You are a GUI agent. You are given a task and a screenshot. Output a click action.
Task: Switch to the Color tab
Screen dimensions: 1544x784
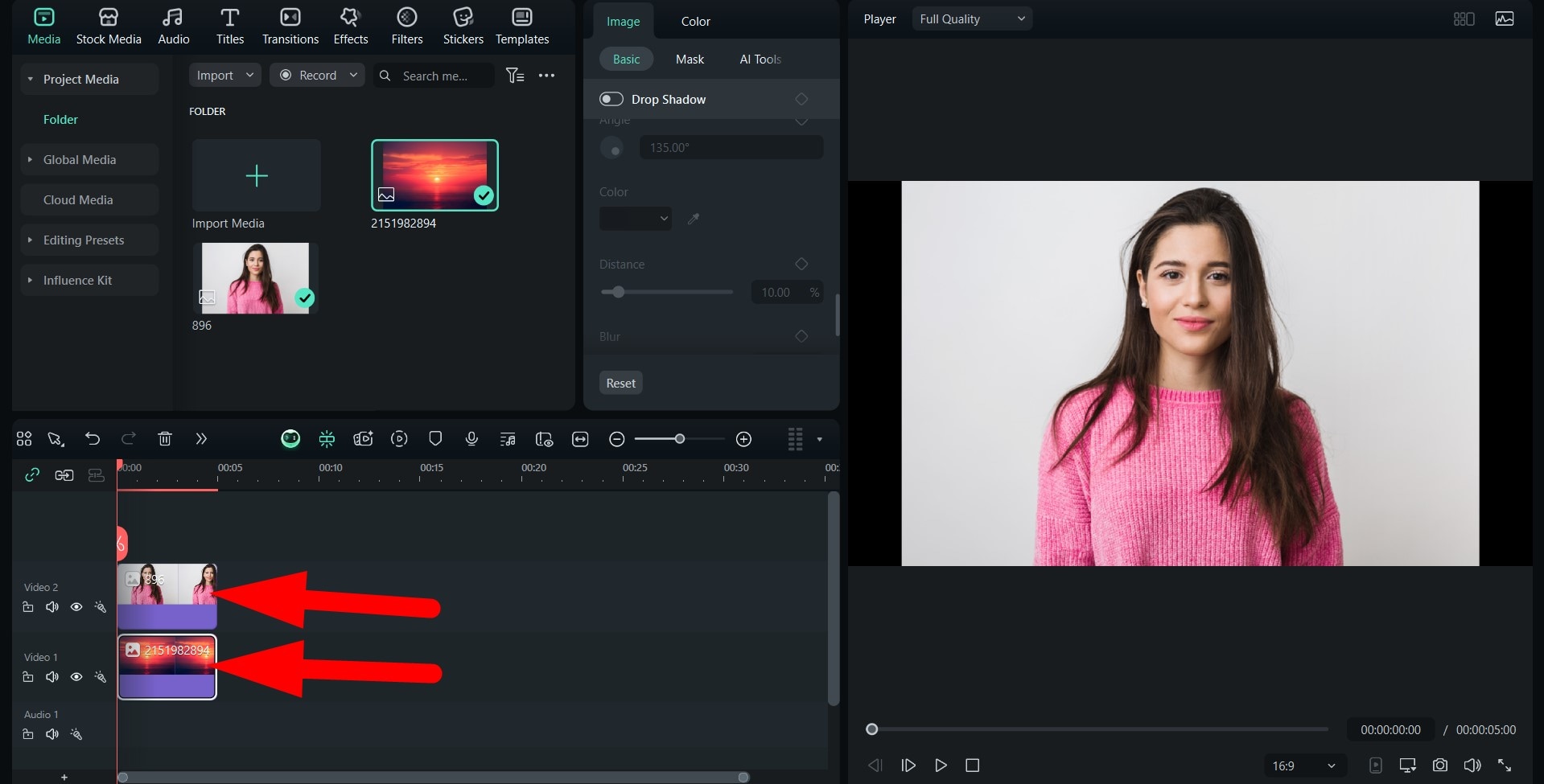(x=695, y=21)
